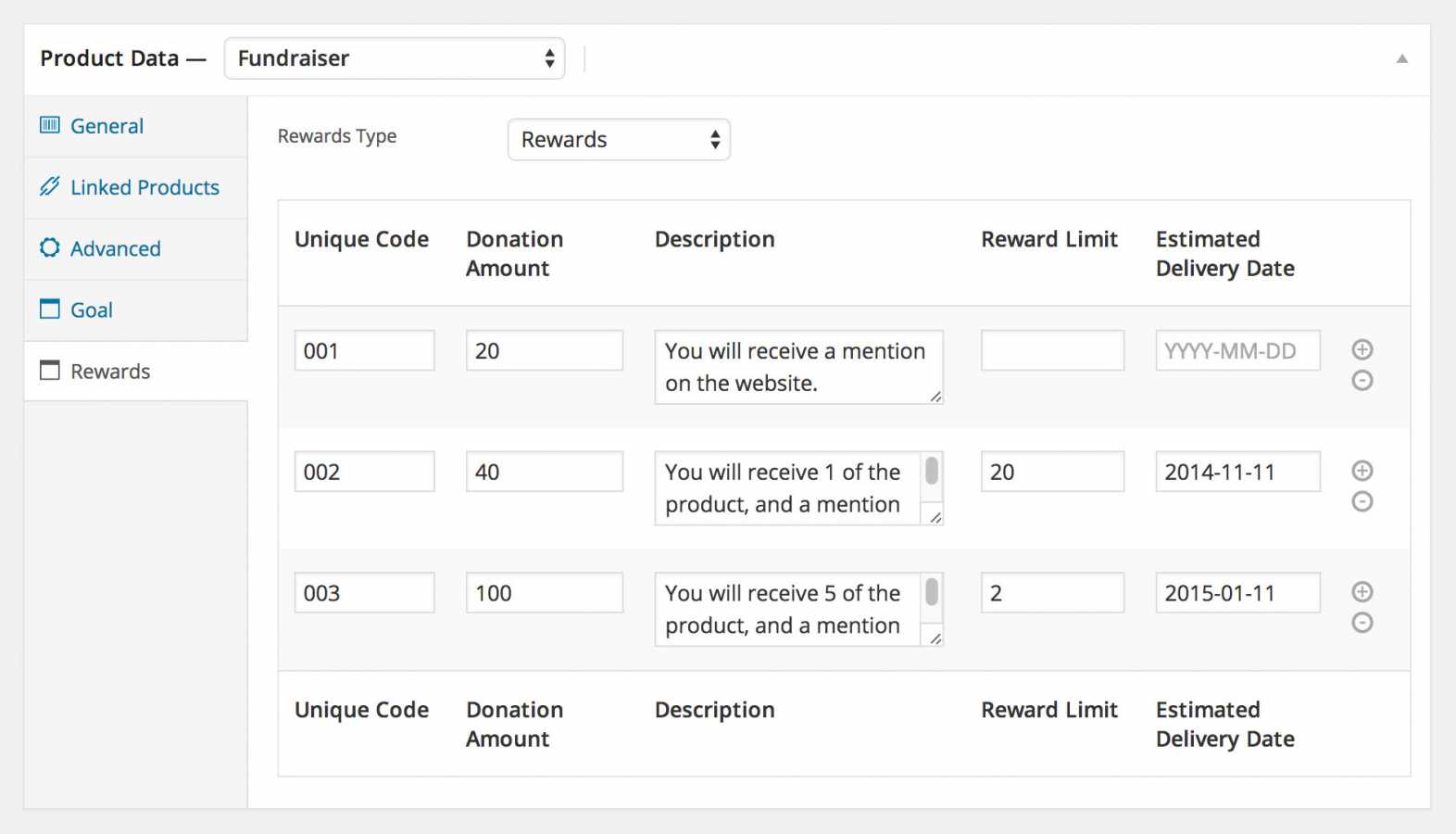The height and width of the screenshot is (834, 1456).
Task: Click the Donation Amount field with 100
Action: 545,593
